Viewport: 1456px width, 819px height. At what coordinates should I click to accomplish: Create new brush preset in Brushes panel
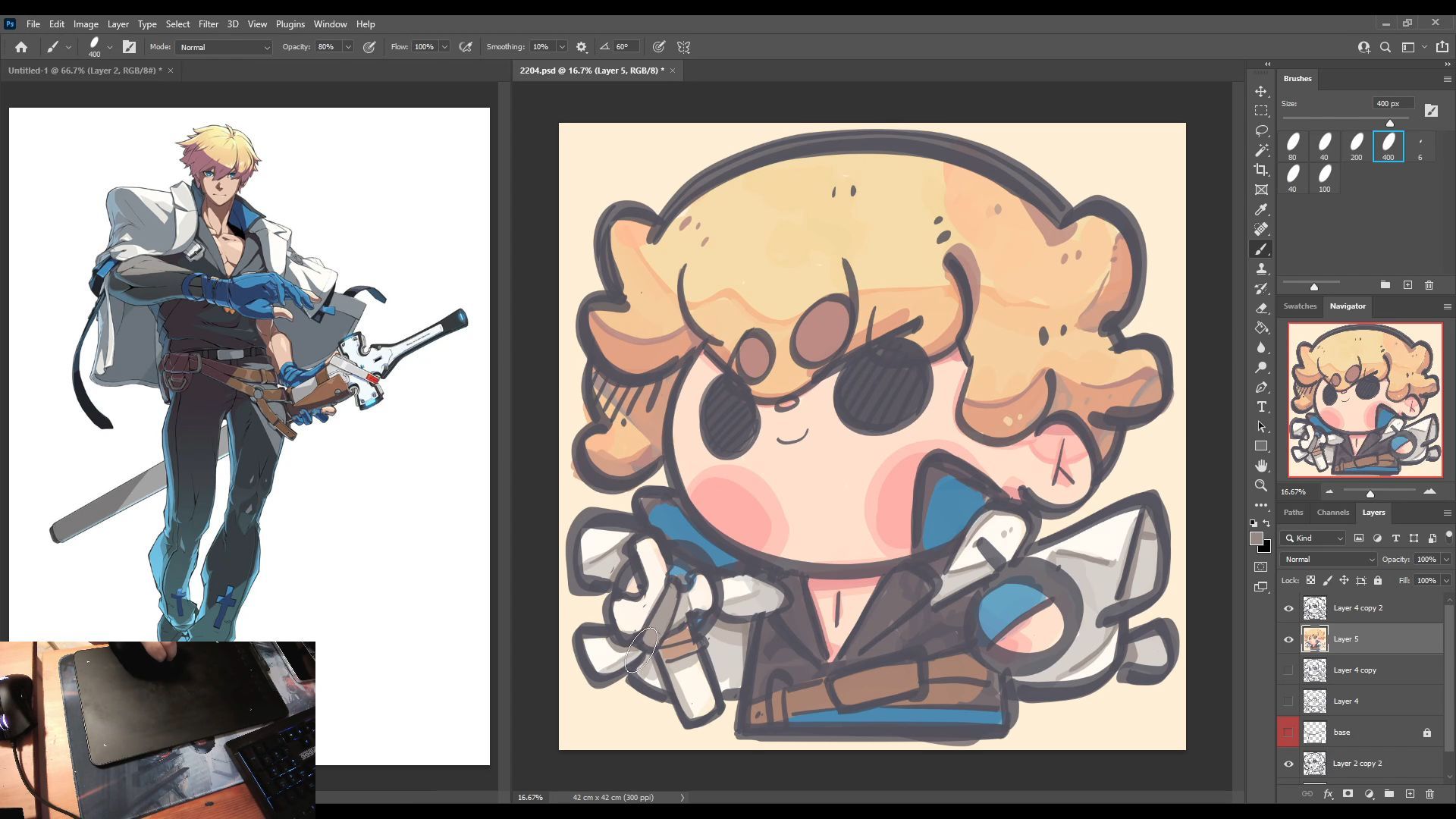pyautogui.click(x=1407, y=285)
